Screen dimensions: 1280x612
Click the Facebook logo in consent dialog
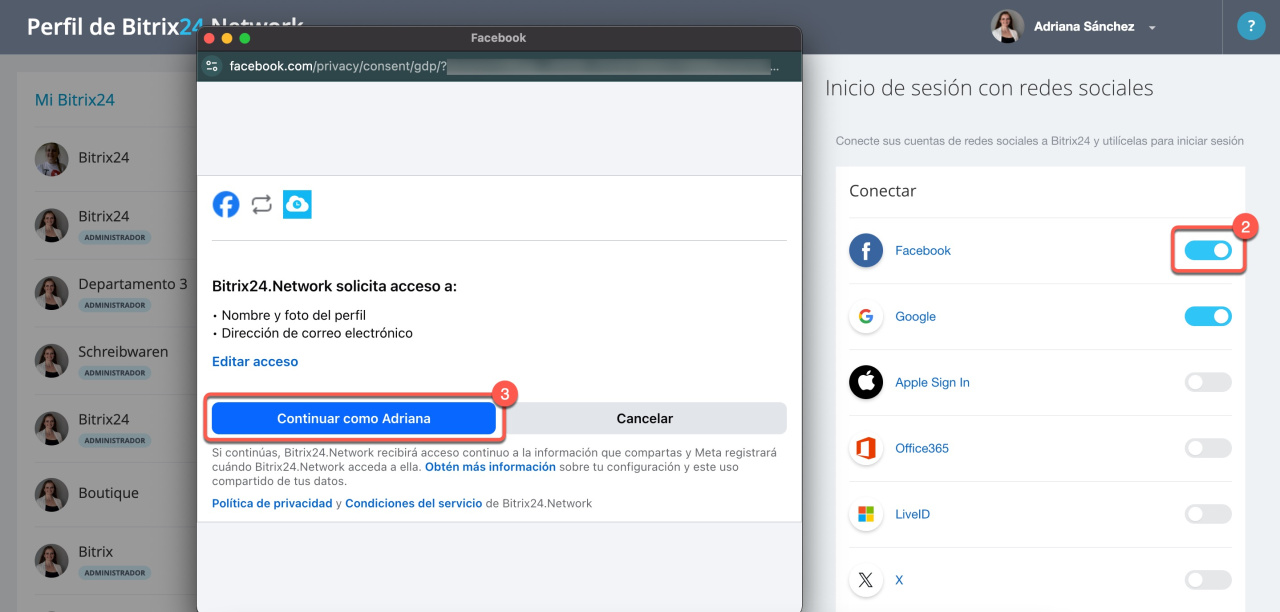coord(226,205)
